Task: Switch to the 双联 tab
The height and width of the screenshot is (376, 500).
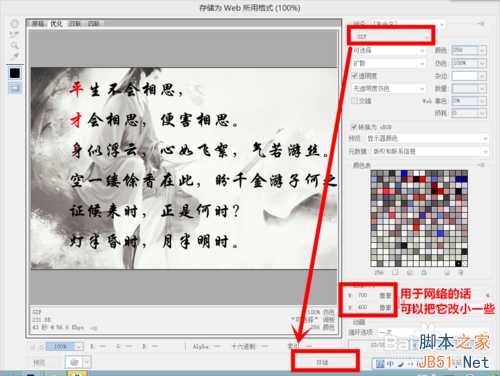Action: (75, 24)
